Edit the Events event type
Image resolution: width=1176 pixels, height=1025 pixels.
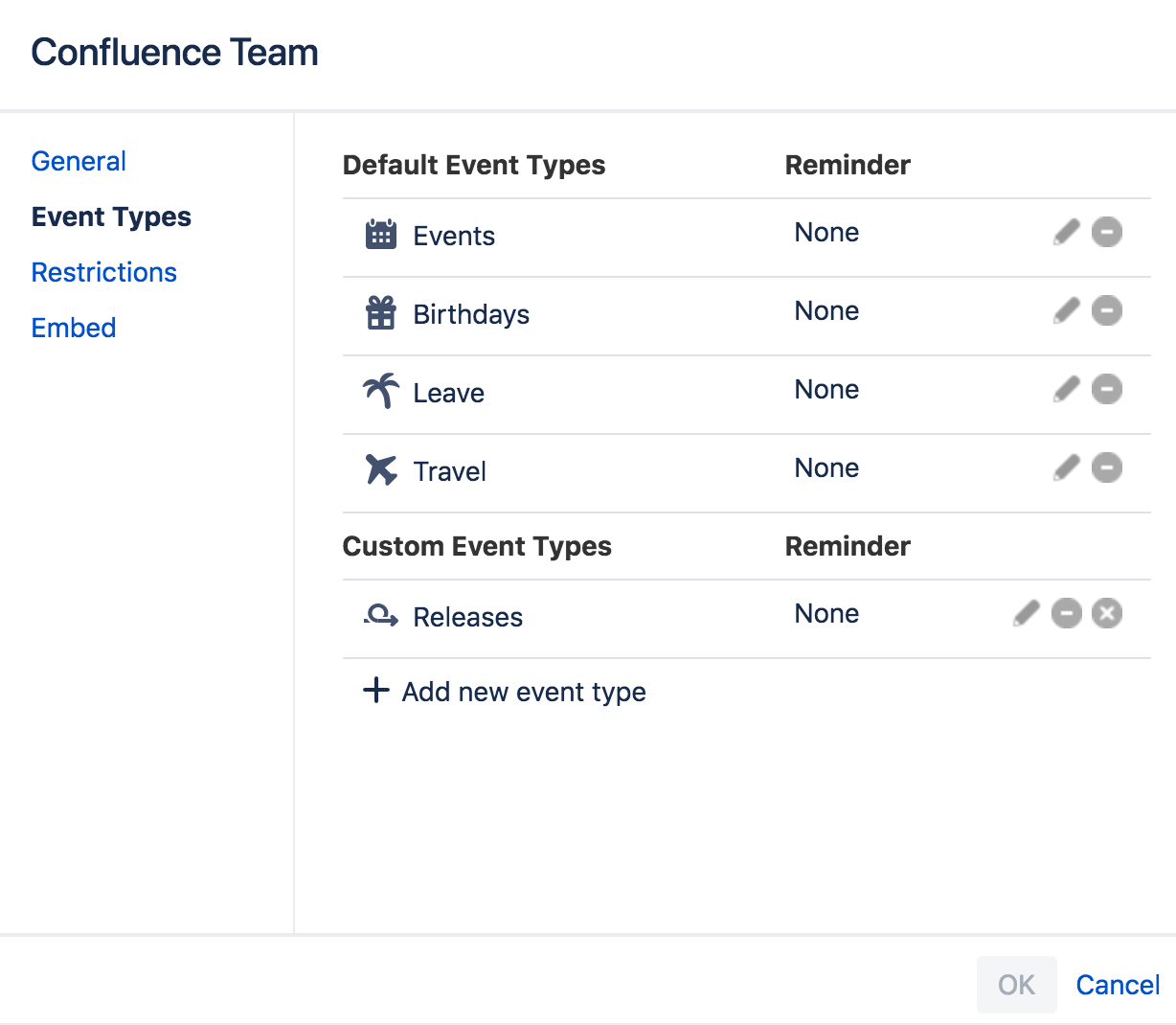point(1066,233)
